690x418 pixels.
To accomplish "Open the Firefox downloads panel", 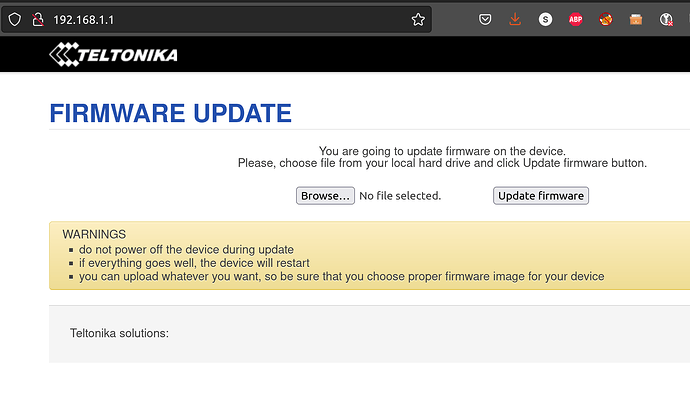I will click(515, 19).
